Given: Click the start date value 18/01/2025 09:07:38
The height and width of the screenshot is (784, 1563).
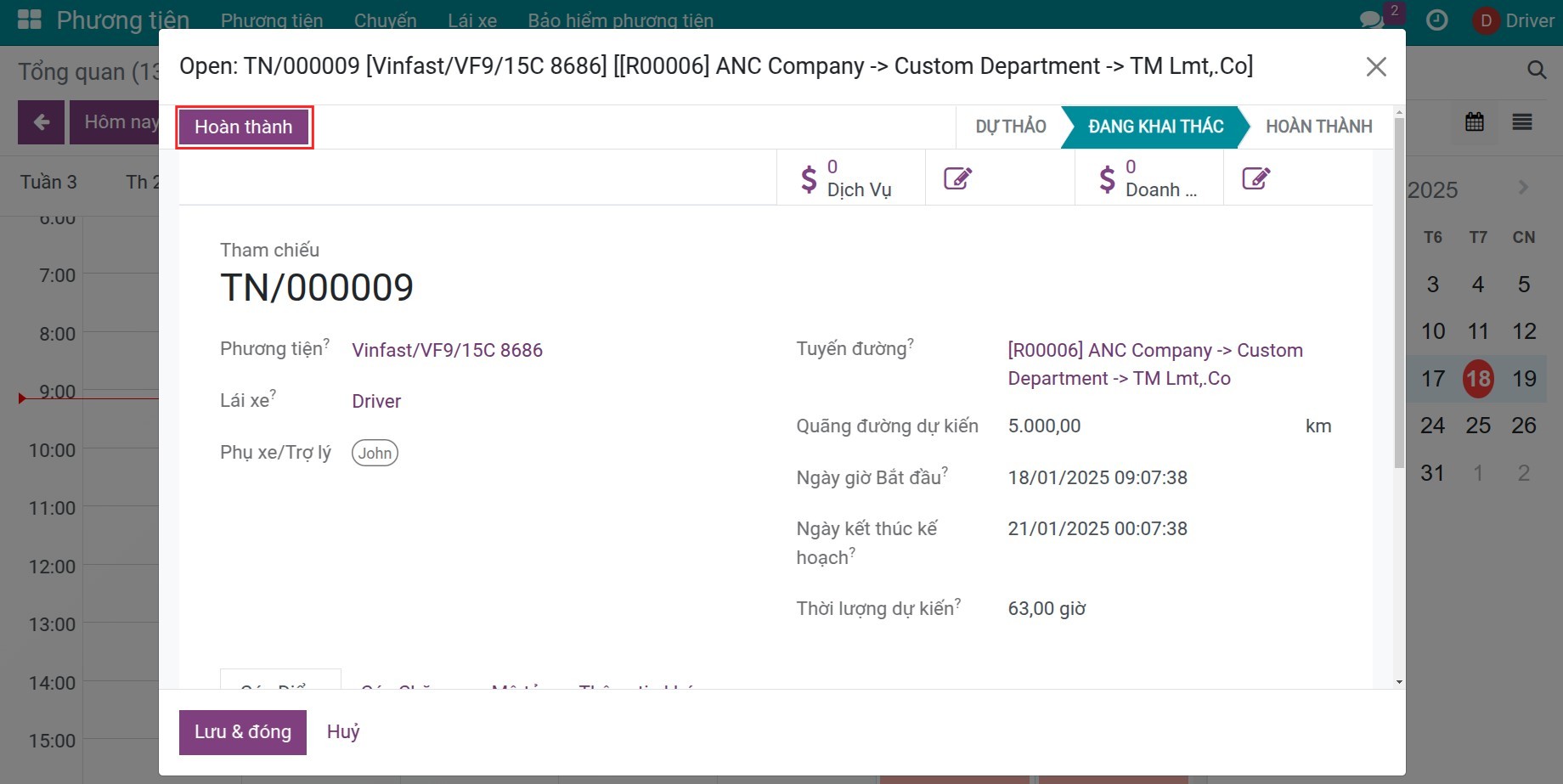Looking at the screenshot, I should pyautogui.click(x=1097, y=477).
